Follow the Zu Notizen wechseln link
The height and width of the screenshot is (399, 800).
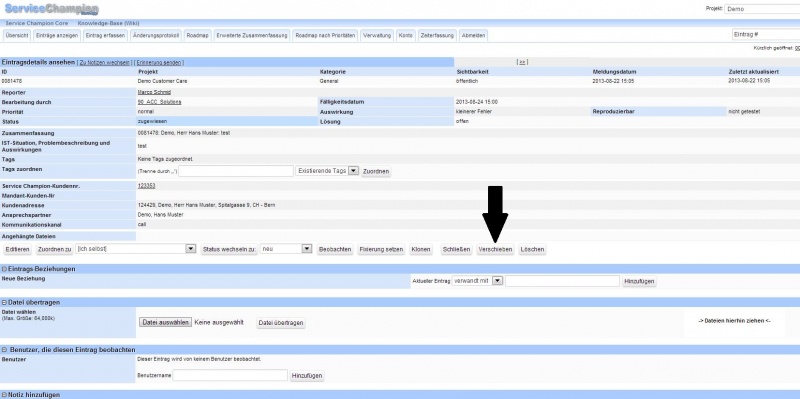pos(105,63)
